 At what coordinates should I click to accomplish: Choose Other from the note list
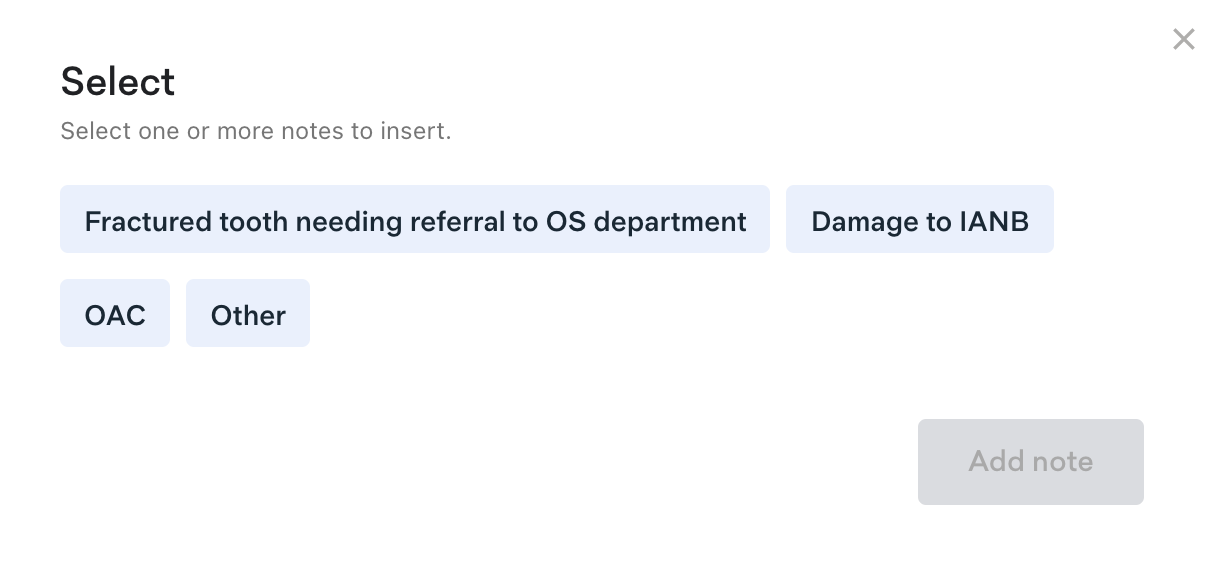point(248,314)
